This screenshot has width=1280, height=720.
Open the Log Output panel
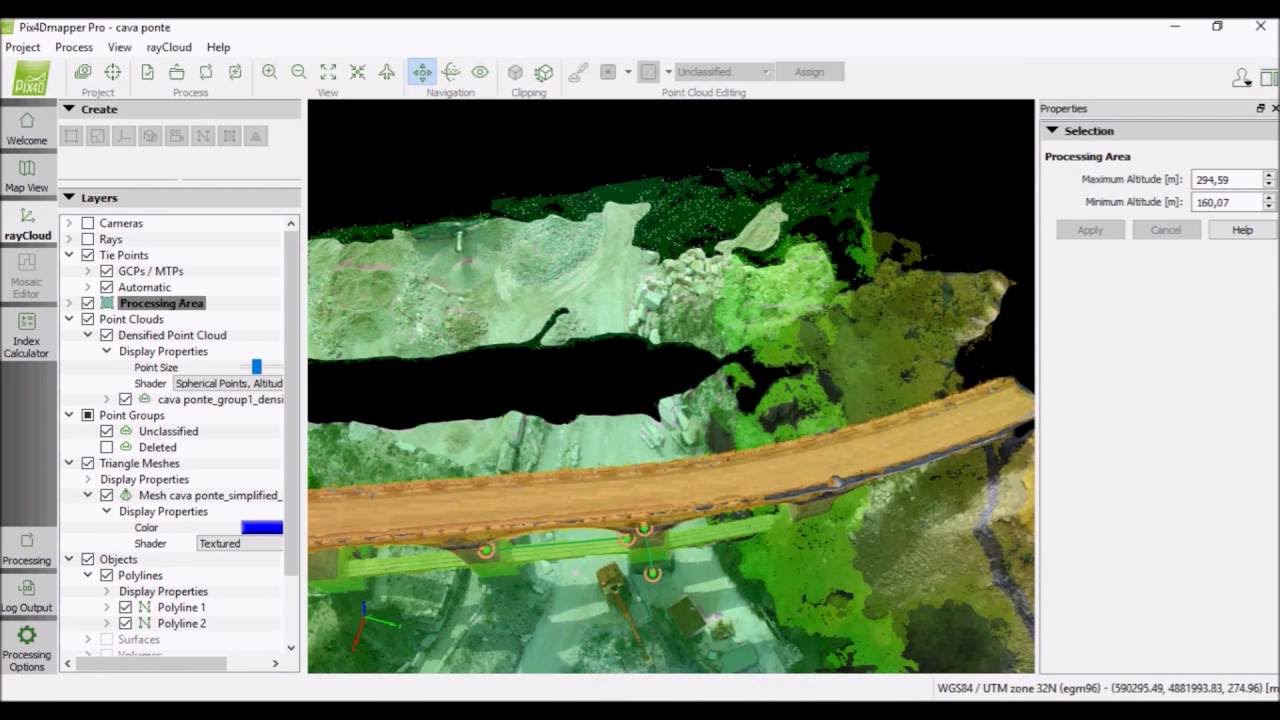click(27, 596)
